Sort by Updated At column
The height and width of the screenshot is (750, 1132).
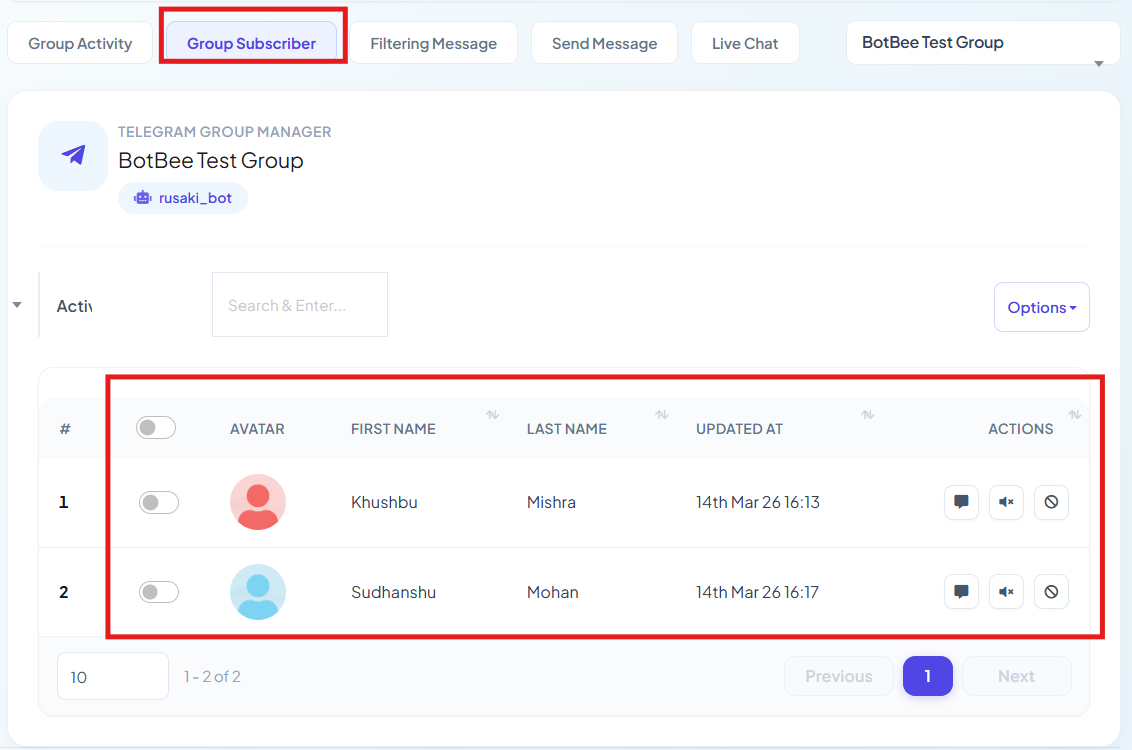[x=867, y=414]
